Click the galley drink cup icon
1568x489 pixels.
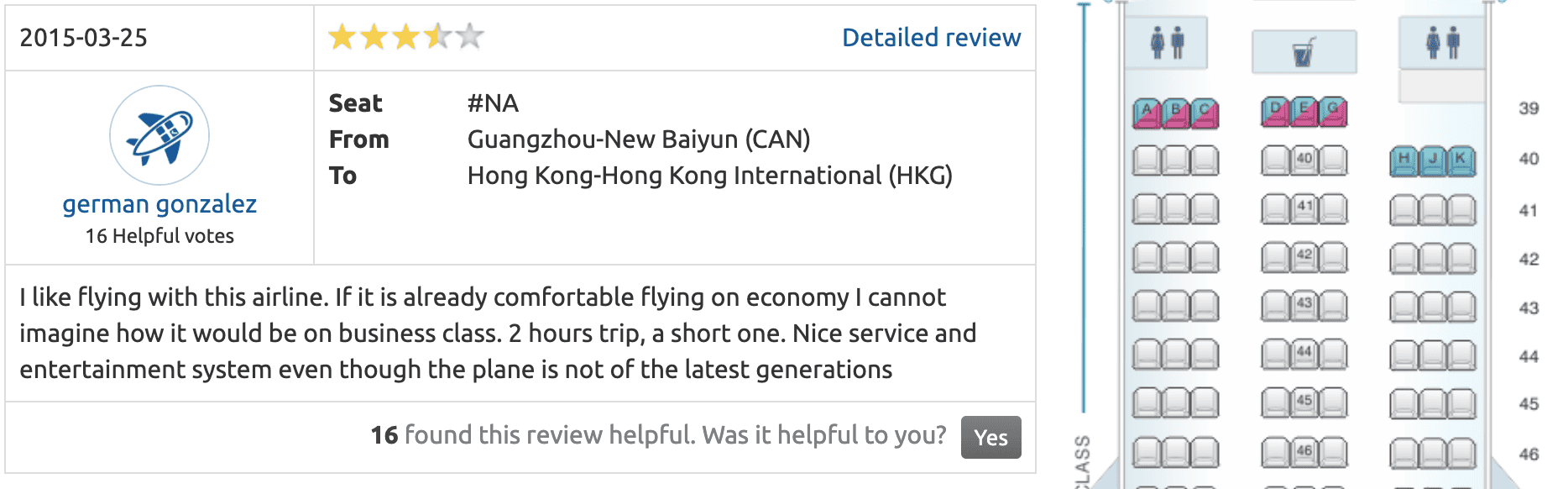coord(1304,52)
